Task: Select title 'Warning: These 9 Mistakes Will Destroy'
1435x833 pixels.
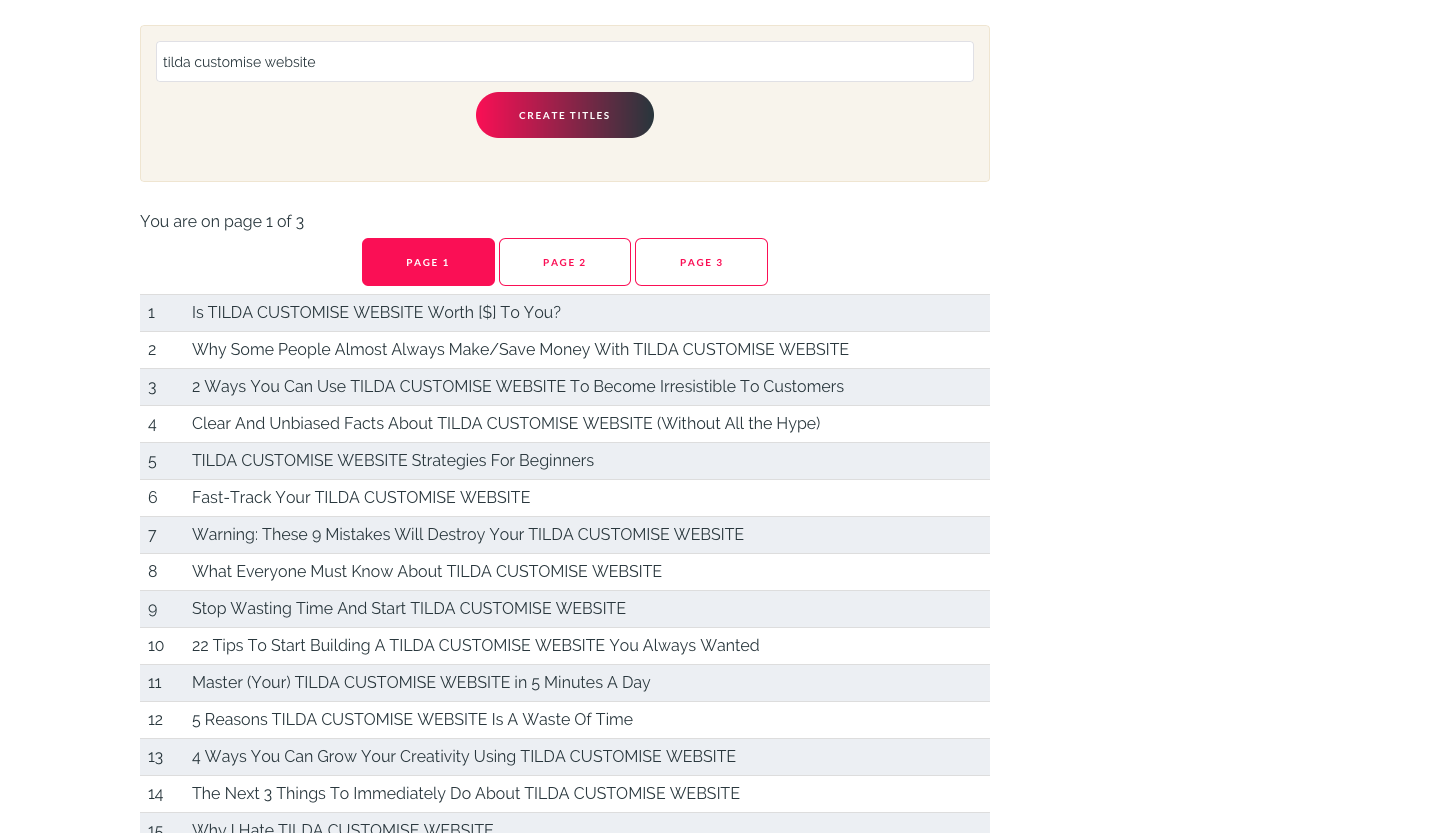Action: pyautogui.click(x=468, y=535)
